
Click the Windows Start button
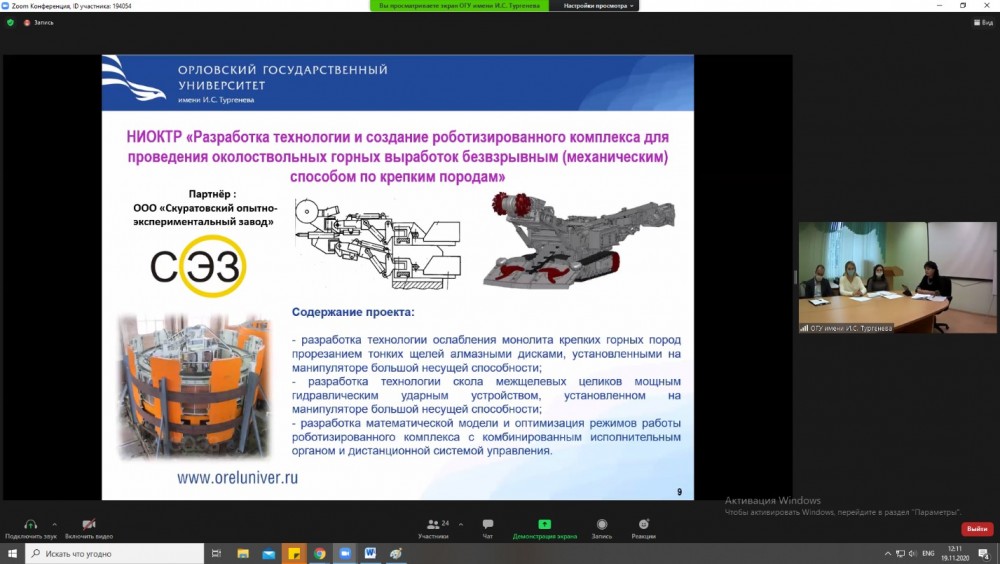[12, 553]
